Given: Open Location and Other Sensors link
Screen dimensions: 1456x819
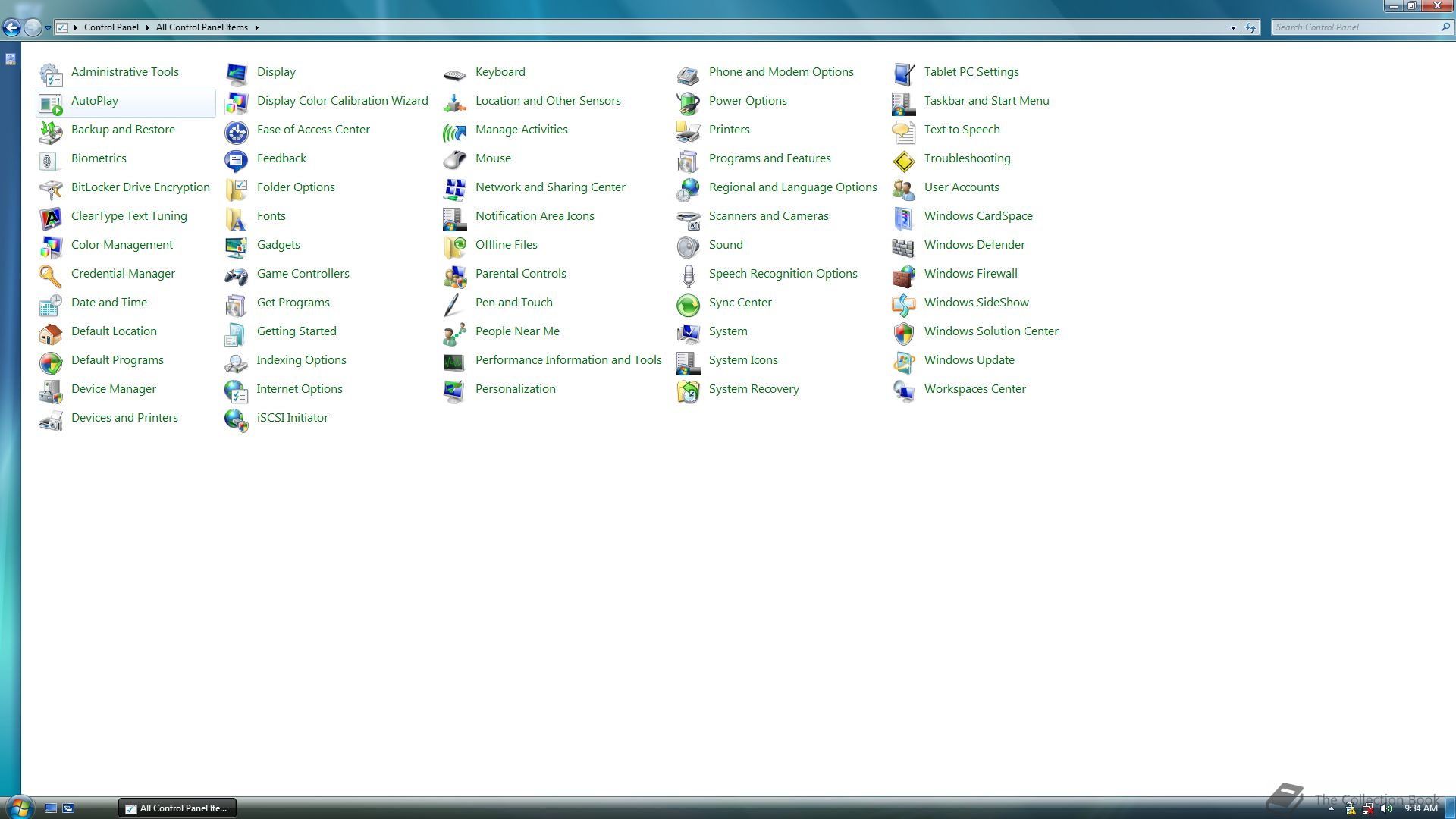Looking at the screenshot, I should pyautogui.click(x=548, y=100).
